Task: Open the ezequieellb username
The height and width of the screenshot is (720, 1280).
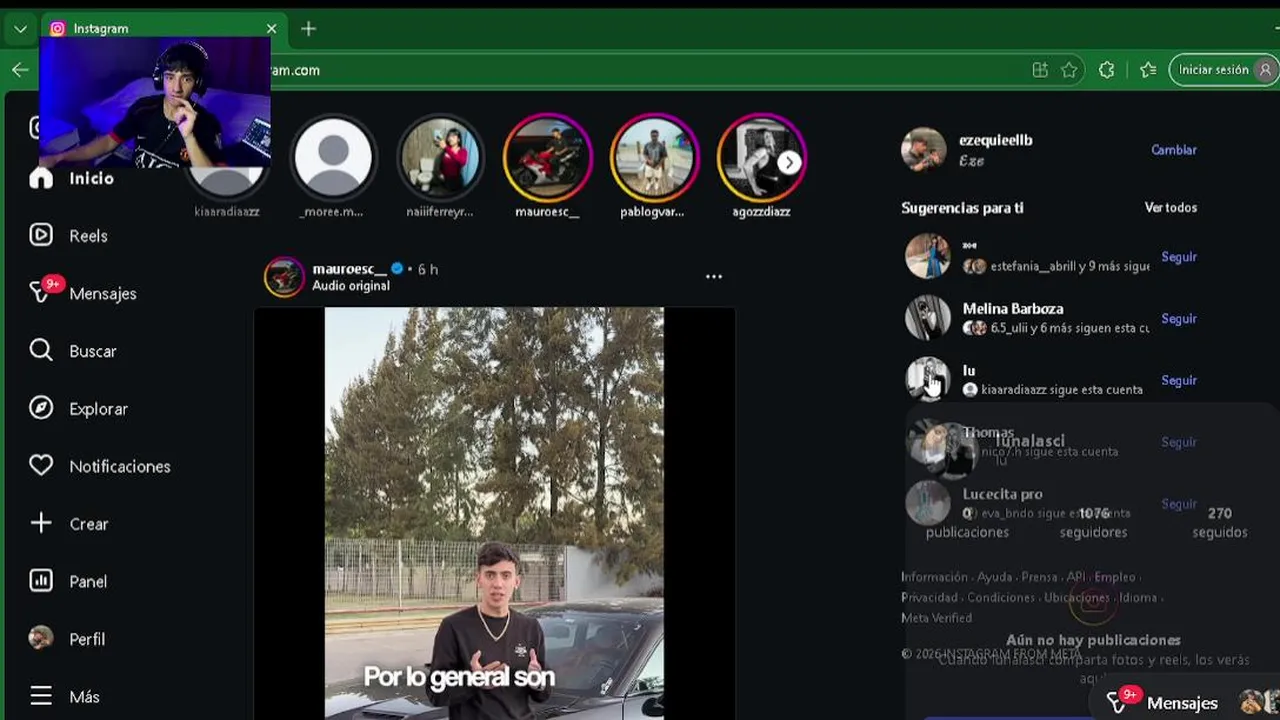Action: (995, 141)
